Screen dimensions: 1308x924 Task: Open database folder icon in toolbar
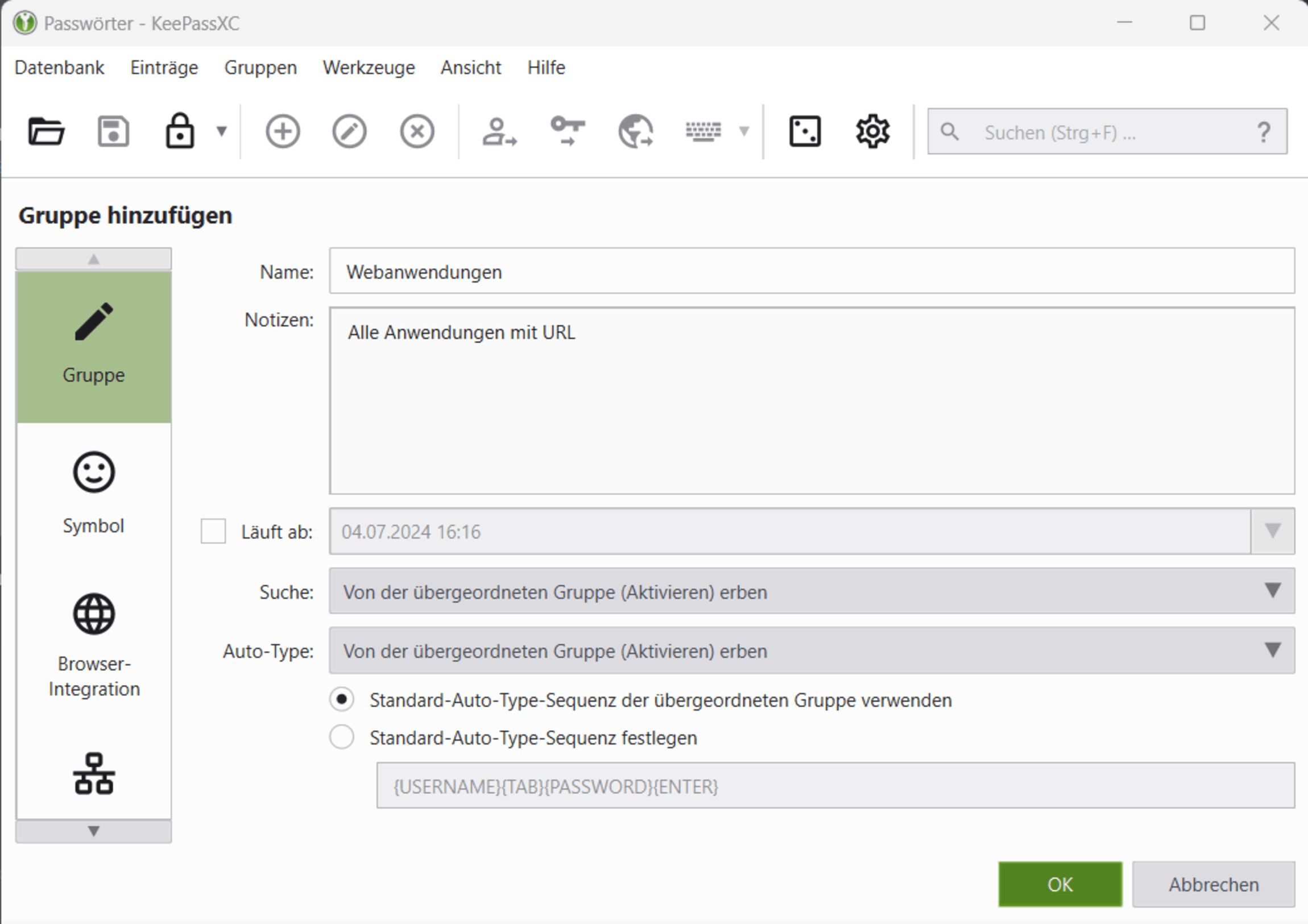point(46,131)
